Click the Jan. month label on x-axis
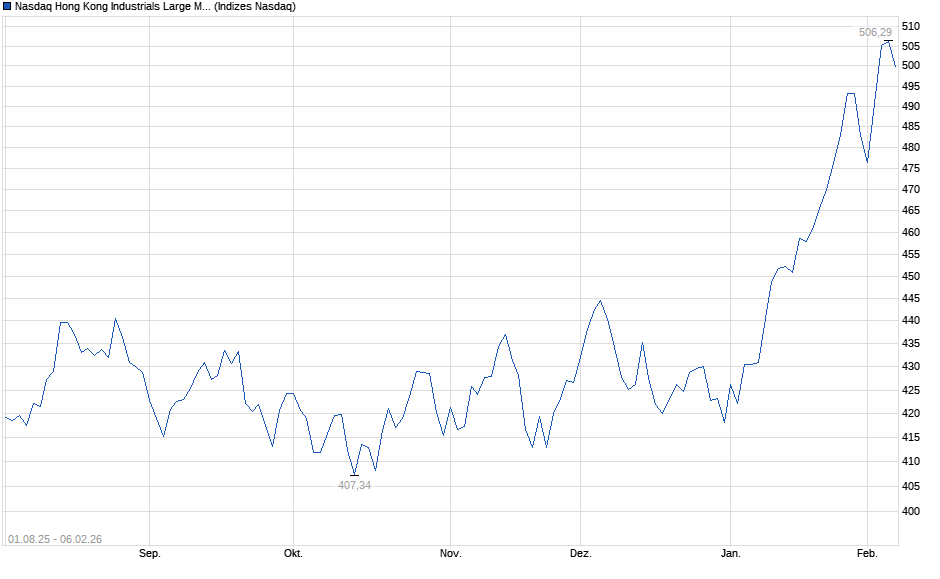 [731, 553]
